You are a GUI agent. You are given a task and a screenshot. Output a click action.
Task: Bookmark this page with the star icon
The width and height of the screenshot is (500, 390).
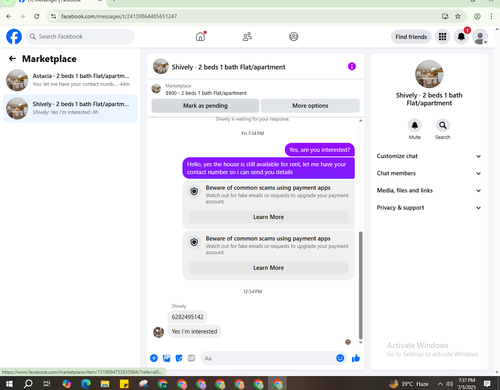click(458, 16)
